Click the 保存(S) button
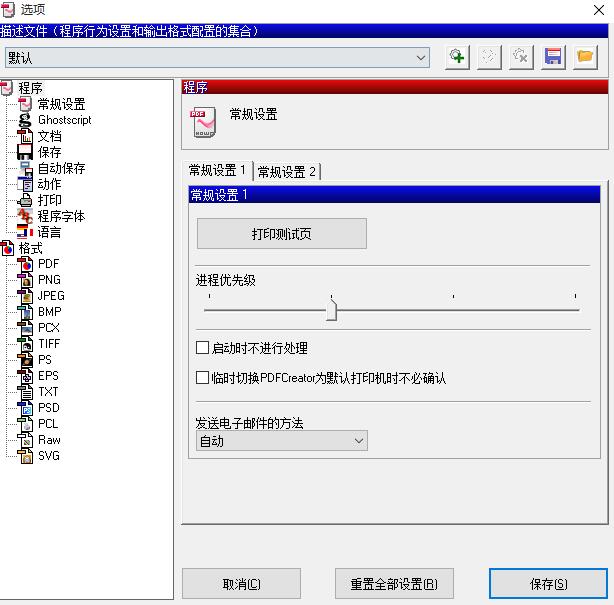614x605 pixels. pos(548,584)
